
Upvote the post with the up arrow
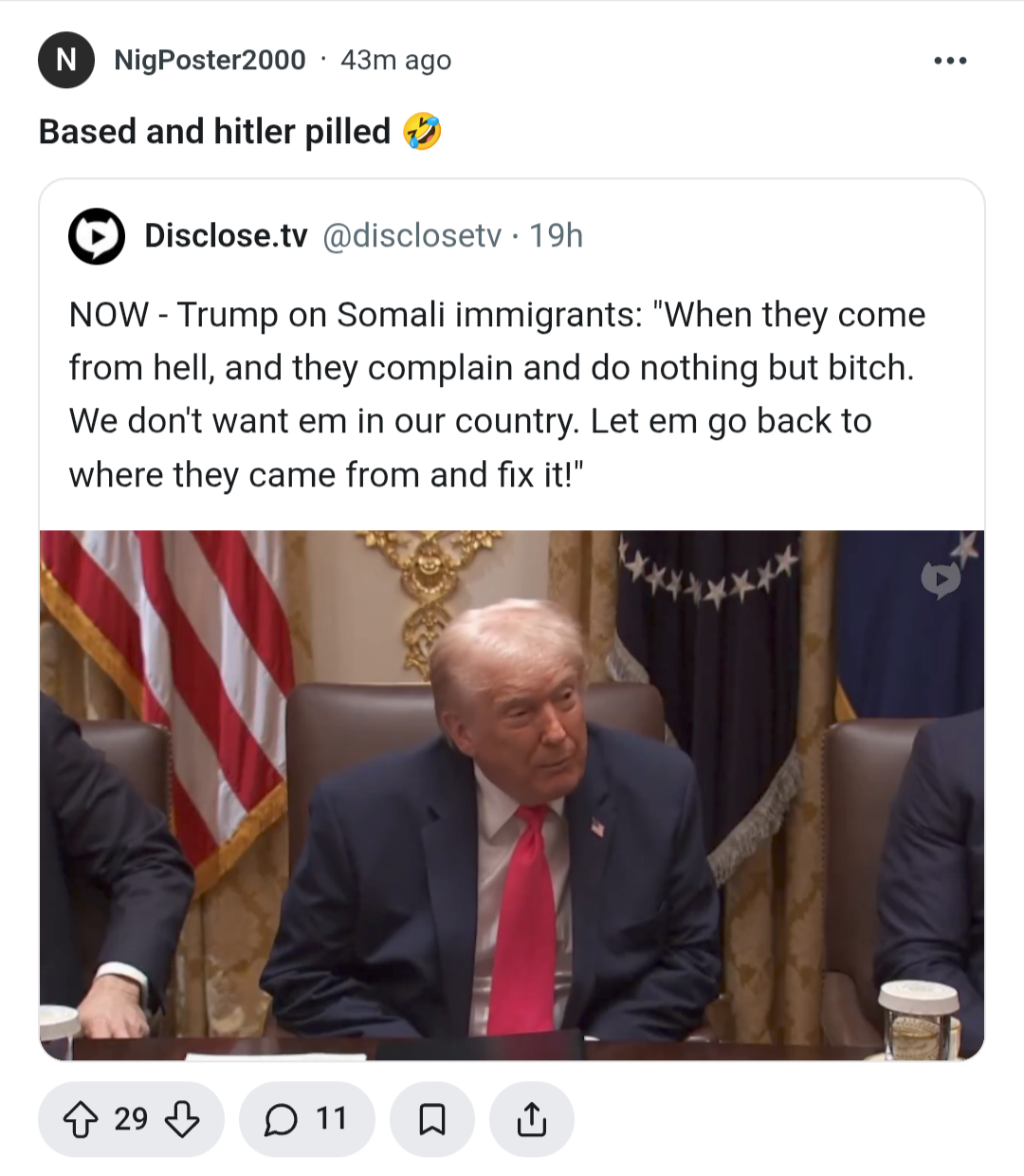click(81, 1120)
